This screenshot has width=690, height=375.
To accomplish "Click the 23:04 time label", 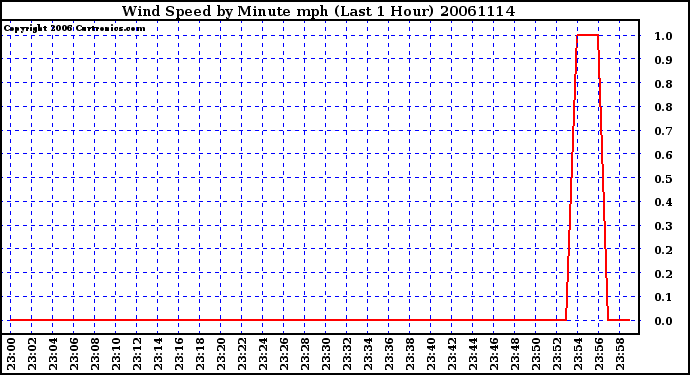I will [53, 354].
